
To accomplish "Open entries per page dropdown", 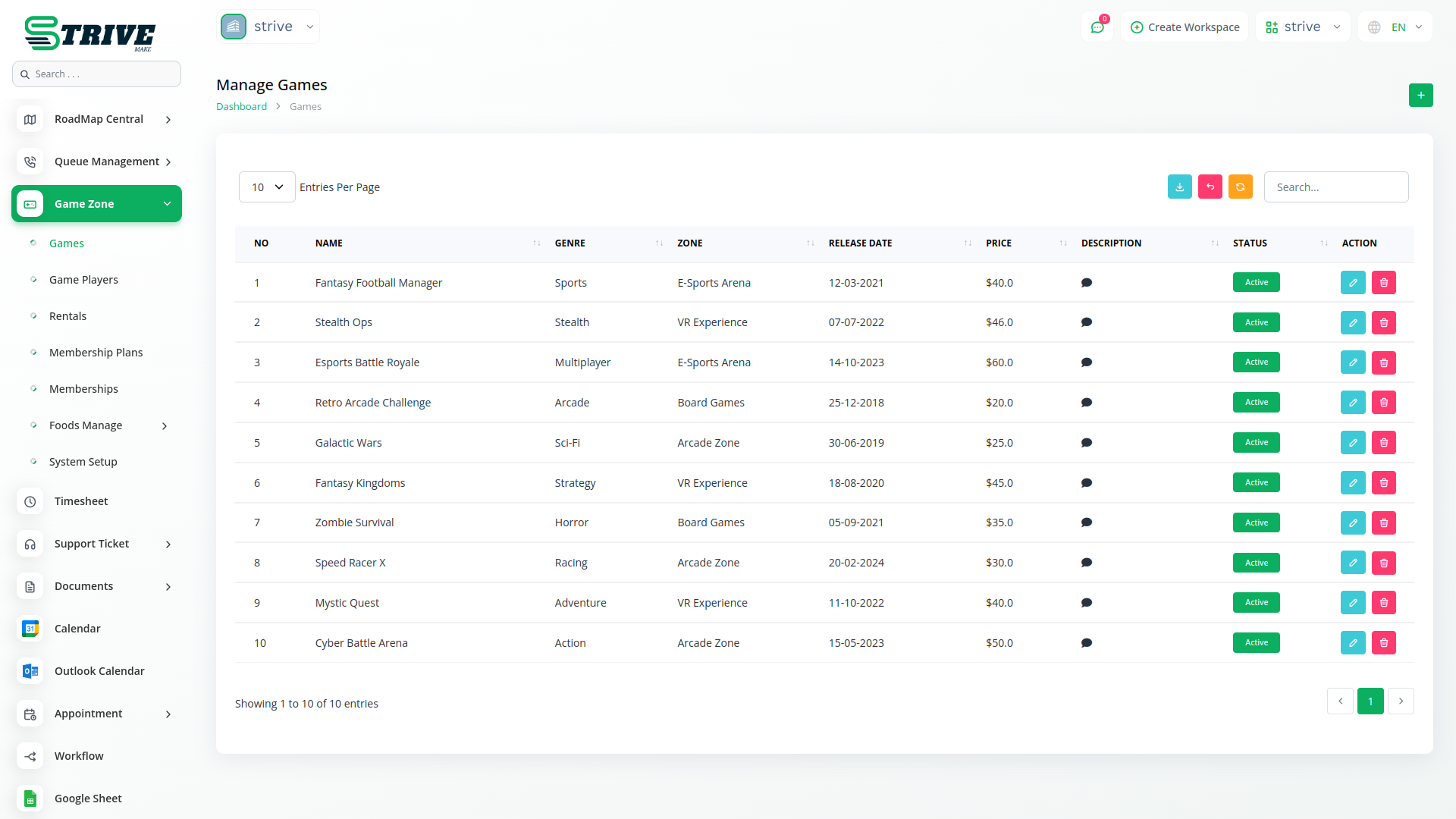I will [267, 187].
